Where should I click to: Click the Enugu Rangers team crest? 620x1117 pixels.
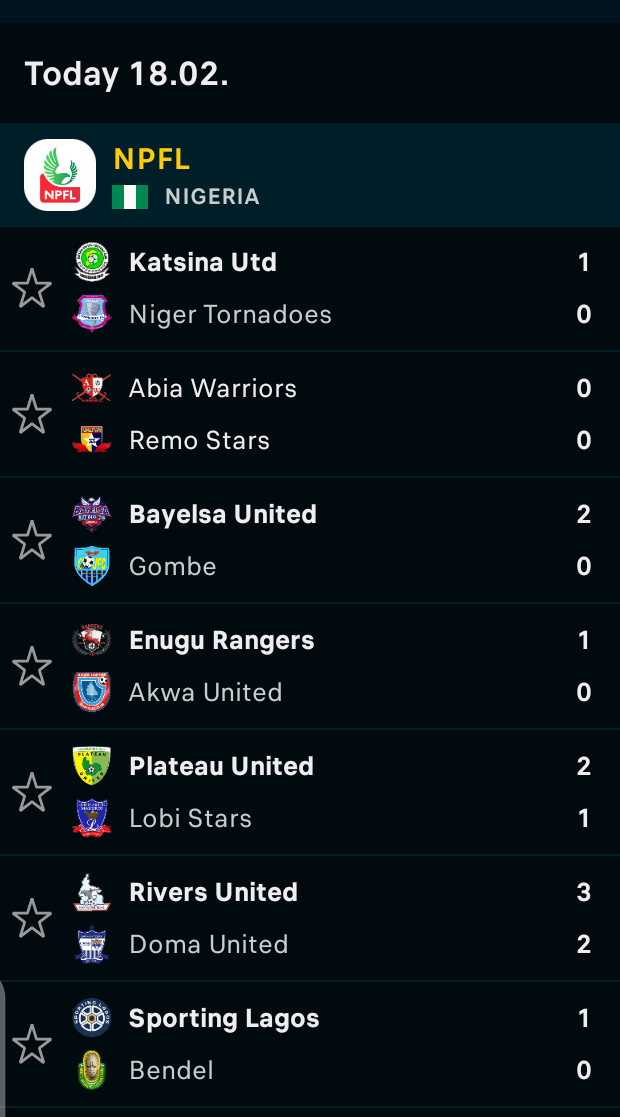click(92, 640)
